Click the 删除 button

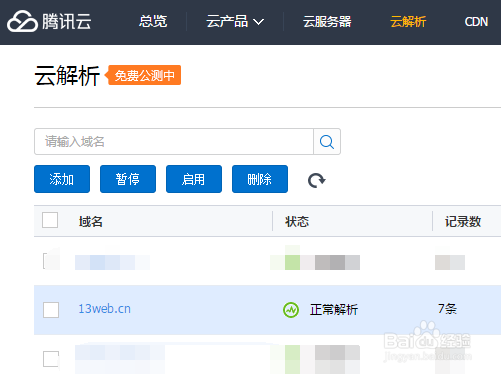260,179
